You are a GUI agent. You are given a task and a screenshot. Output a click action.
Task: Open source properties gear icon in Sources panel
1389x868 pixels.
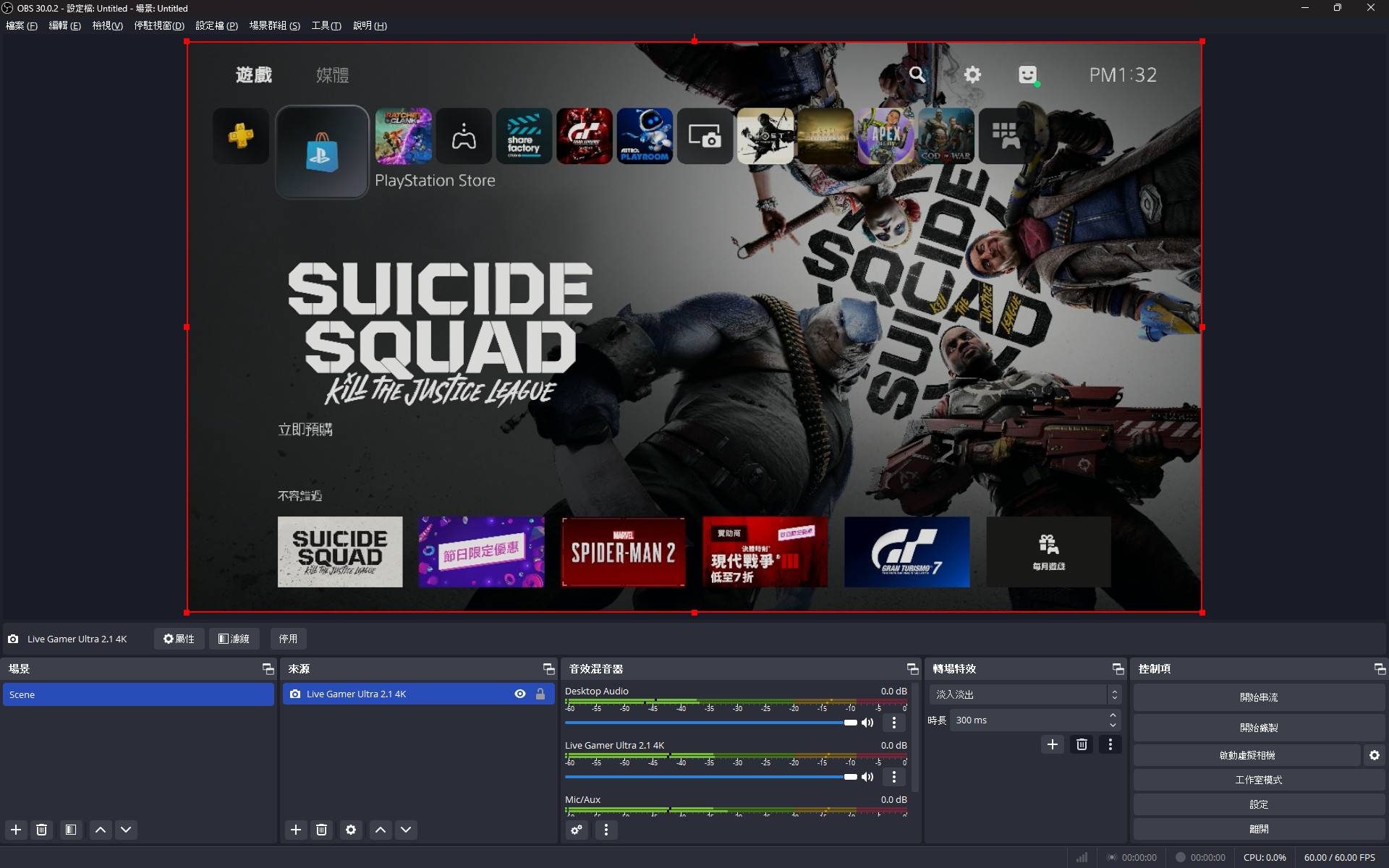pyautogui.click(x=351, y=830)
